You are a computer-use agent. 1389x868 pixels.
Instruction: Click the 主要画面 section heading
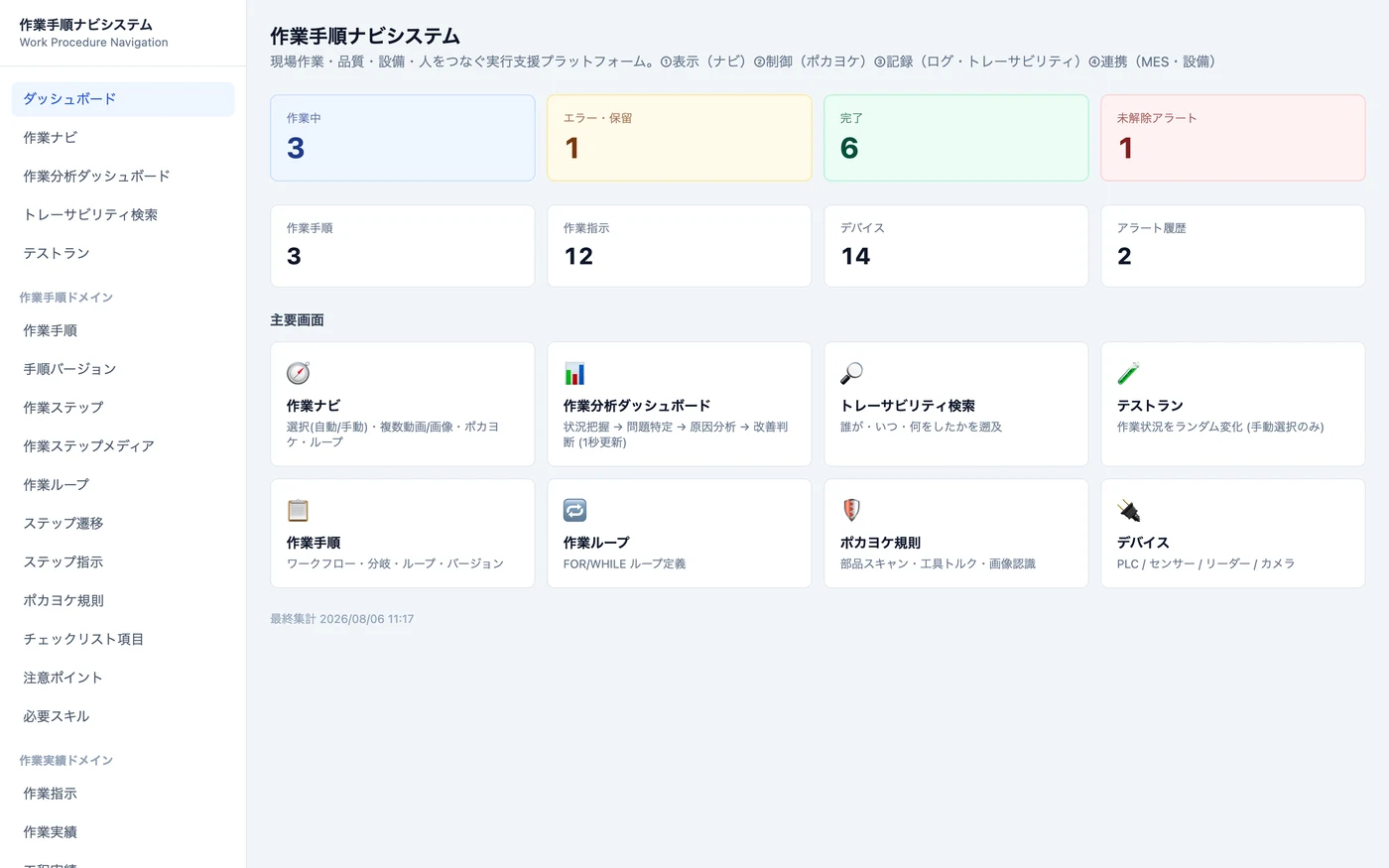coord(297,320)
